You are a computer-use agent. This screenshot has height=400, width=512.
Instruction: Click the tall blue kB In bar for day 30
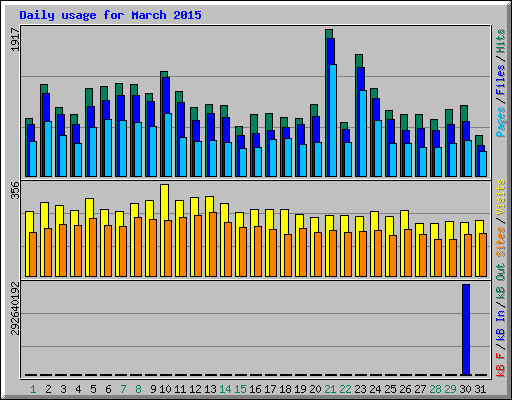point(466,330)
